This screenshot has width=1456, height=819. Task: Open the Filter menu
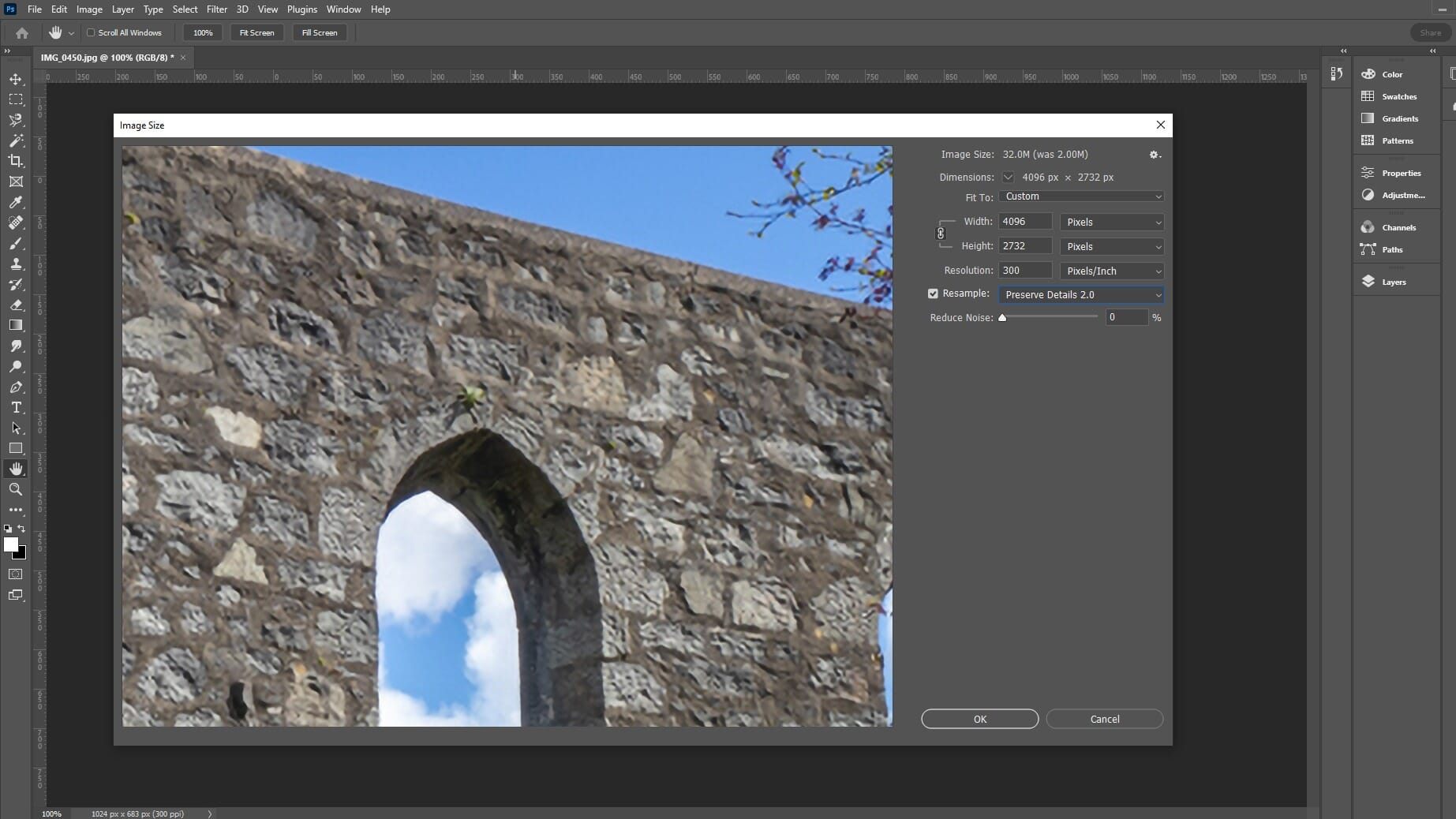click(x=217, y=9)
